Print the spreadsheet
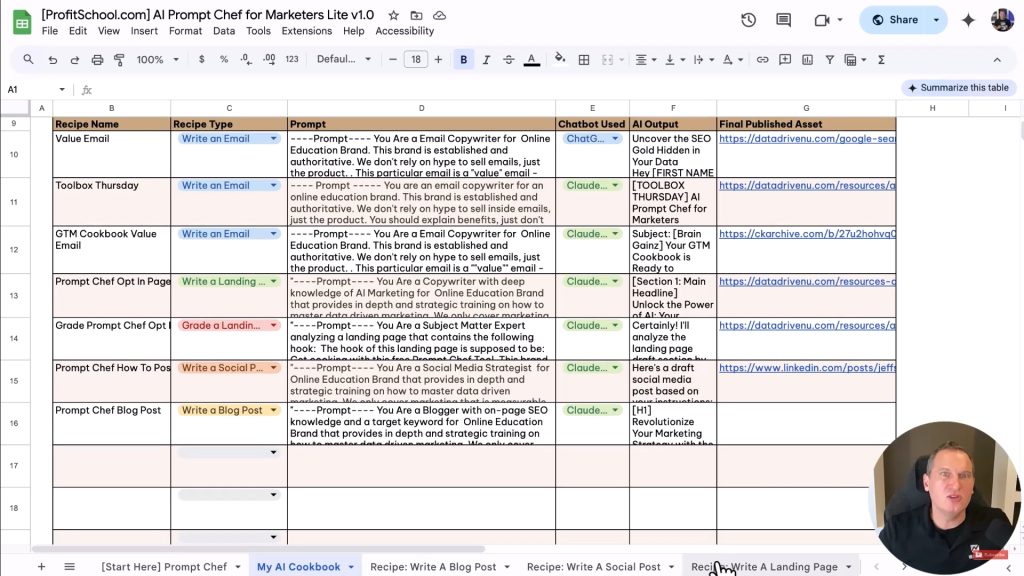This screenshot has height=576, width=1024. click(x=97, y=59)
